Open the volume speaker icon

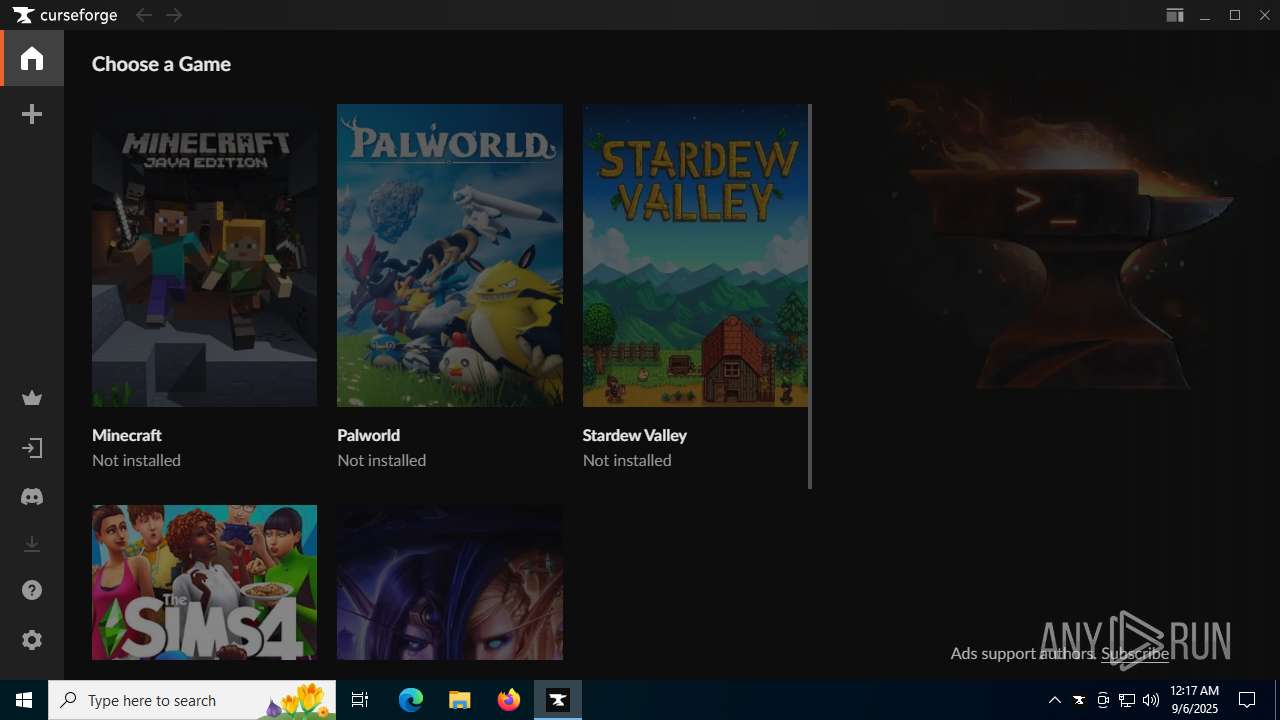pyautogui.click(x=1151, y=700)
